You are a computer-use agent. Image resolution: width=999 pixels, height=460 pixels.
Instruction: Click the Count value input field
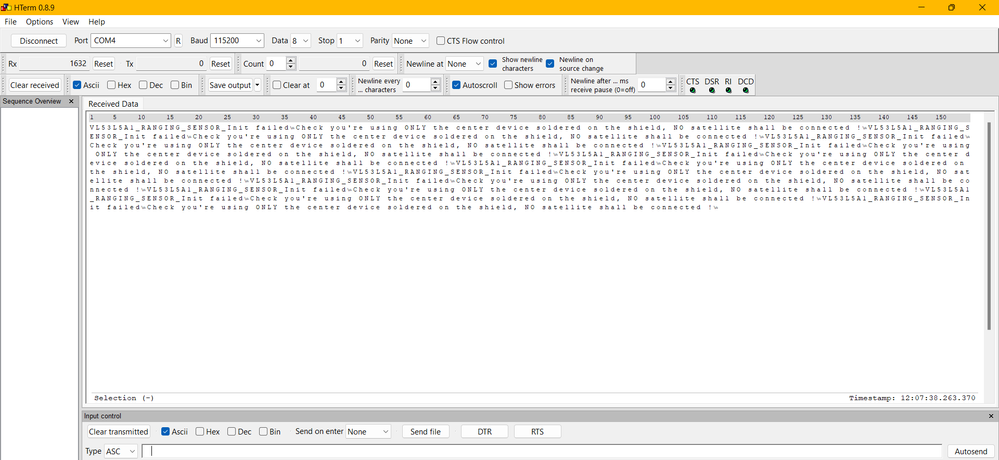click(276, 64)
